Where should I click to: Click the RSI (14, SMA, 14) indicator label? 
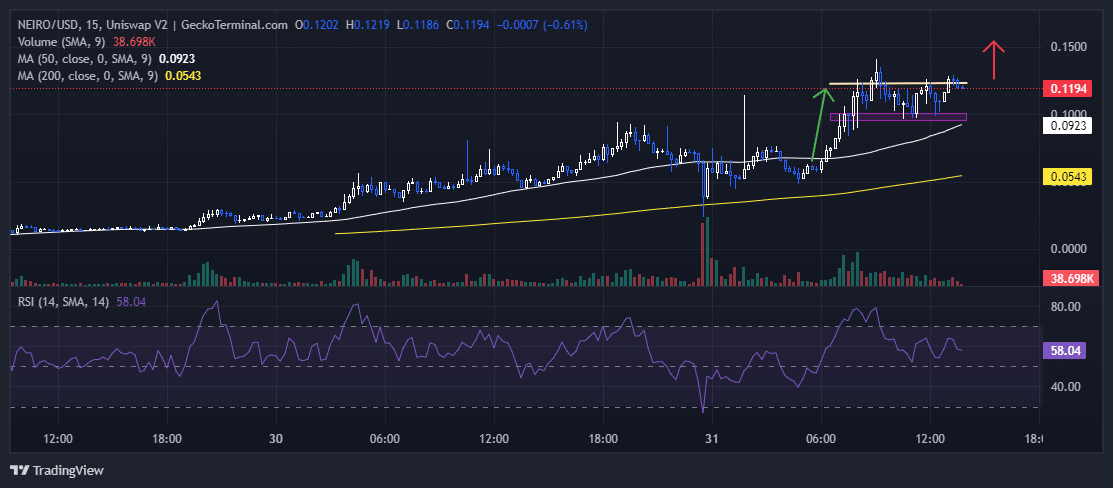(x=63, y=302)
